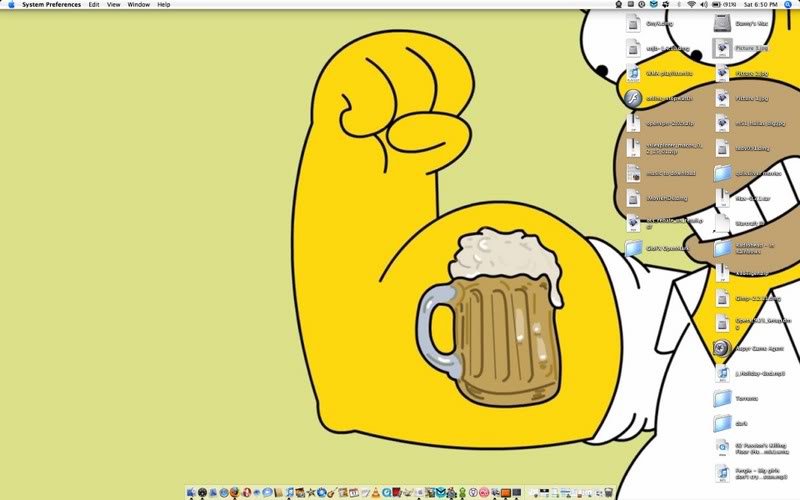800x500 pixels.
Task: Select the WMA playlist music file icon
Action: click(633, 73)
